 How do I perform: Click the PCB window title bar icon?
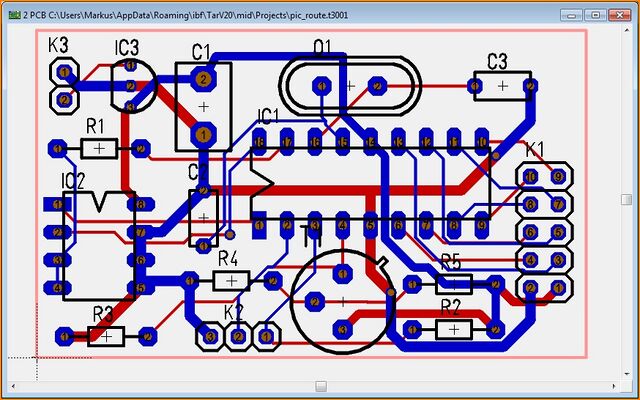coord(15,16)
